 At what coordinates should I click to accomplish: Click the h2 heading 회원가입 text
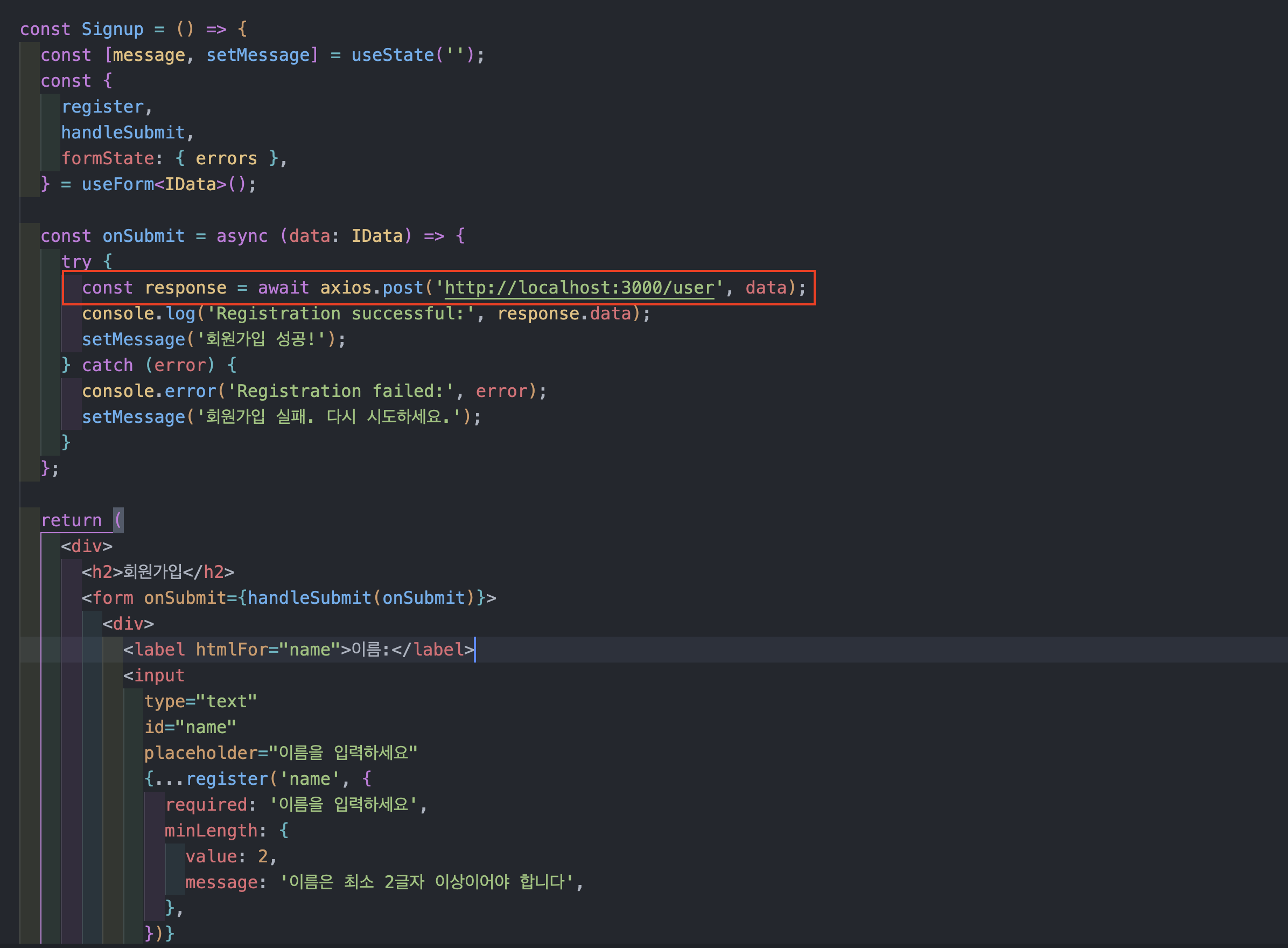point(152,571)
